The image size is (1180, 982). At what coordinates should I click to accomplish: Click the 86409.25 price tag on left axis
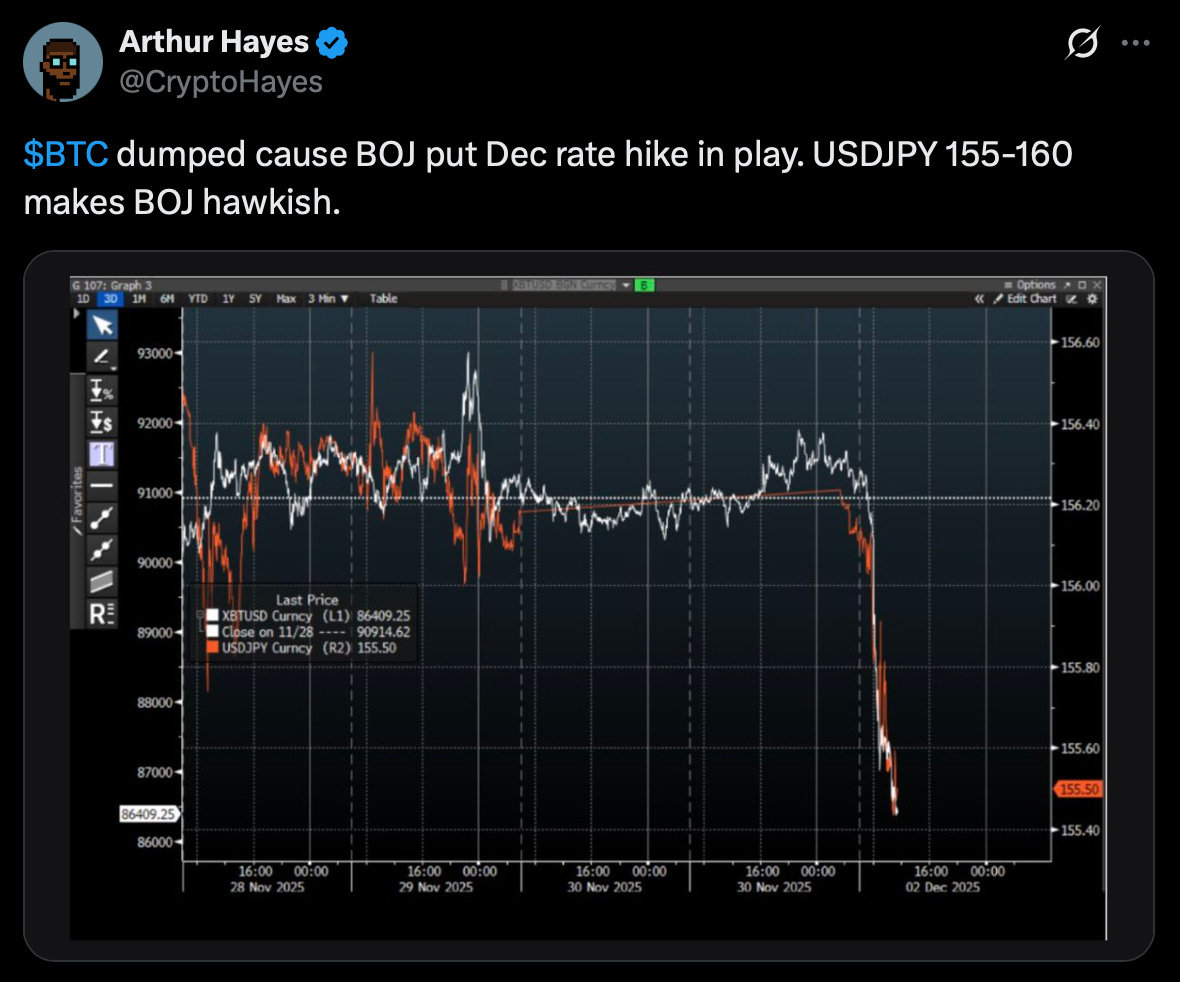pyautogui.click(x=148, y=813)
